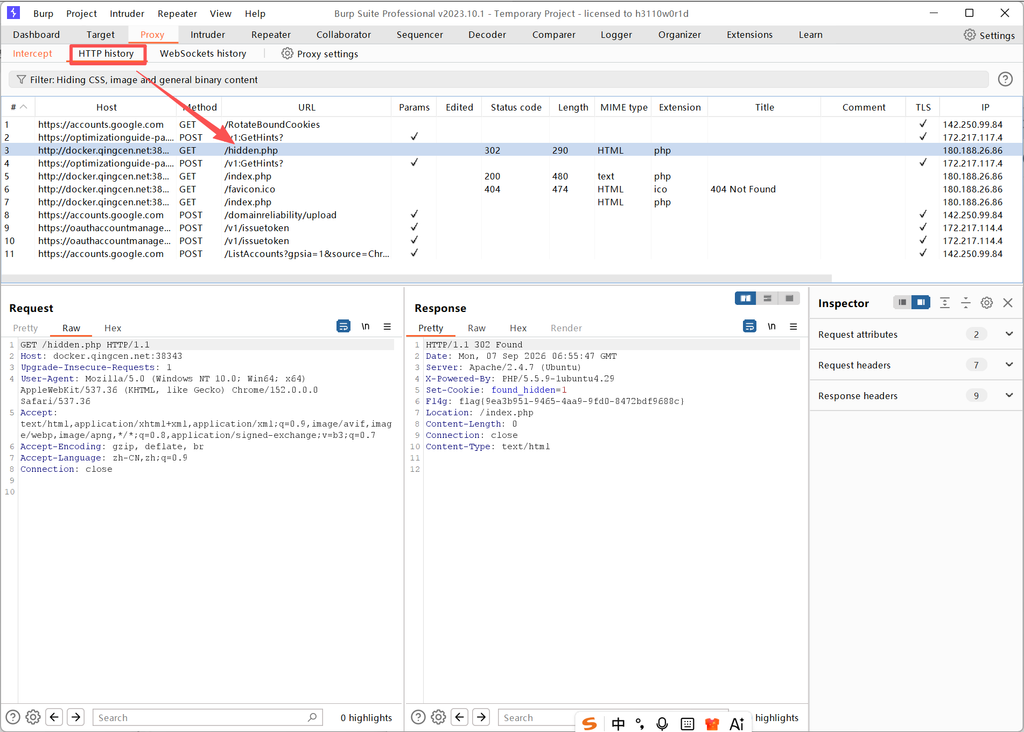
Task: Open the Request panel hamburger menu
Action: (x=387, y=326)
